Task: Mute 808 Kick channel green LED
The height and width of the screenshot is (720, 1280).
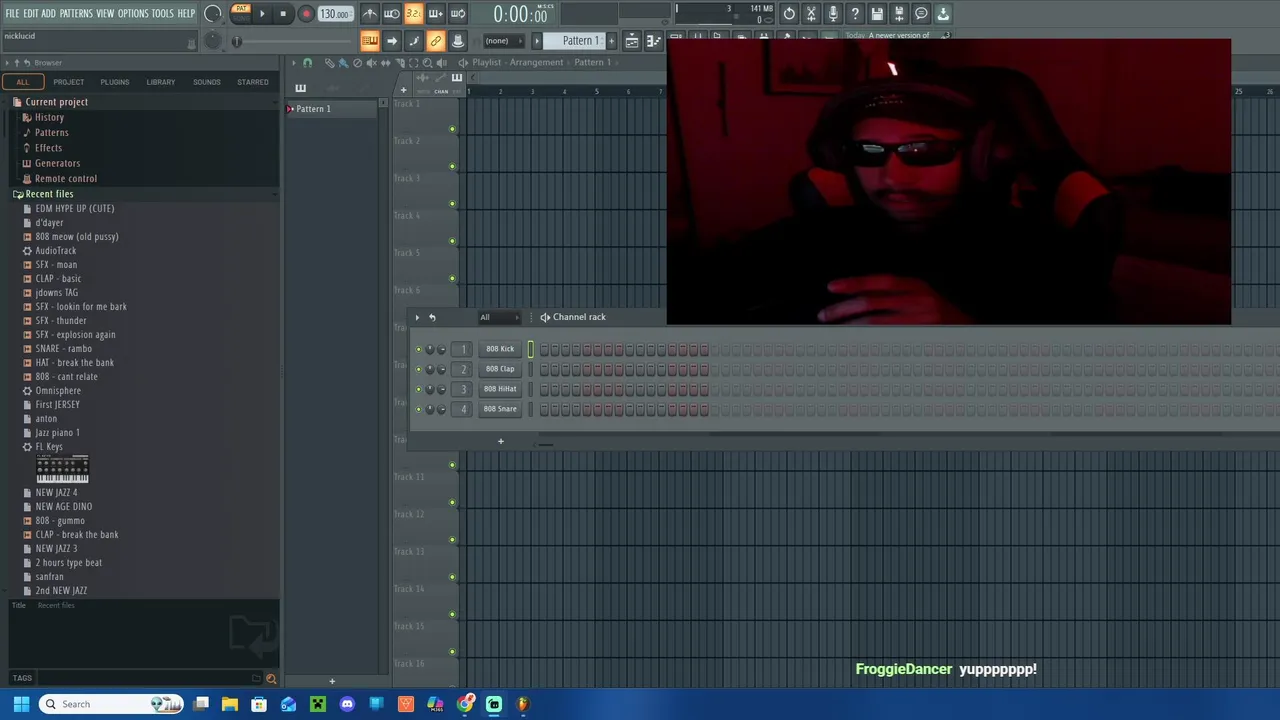Action: [x=418, y=349]
